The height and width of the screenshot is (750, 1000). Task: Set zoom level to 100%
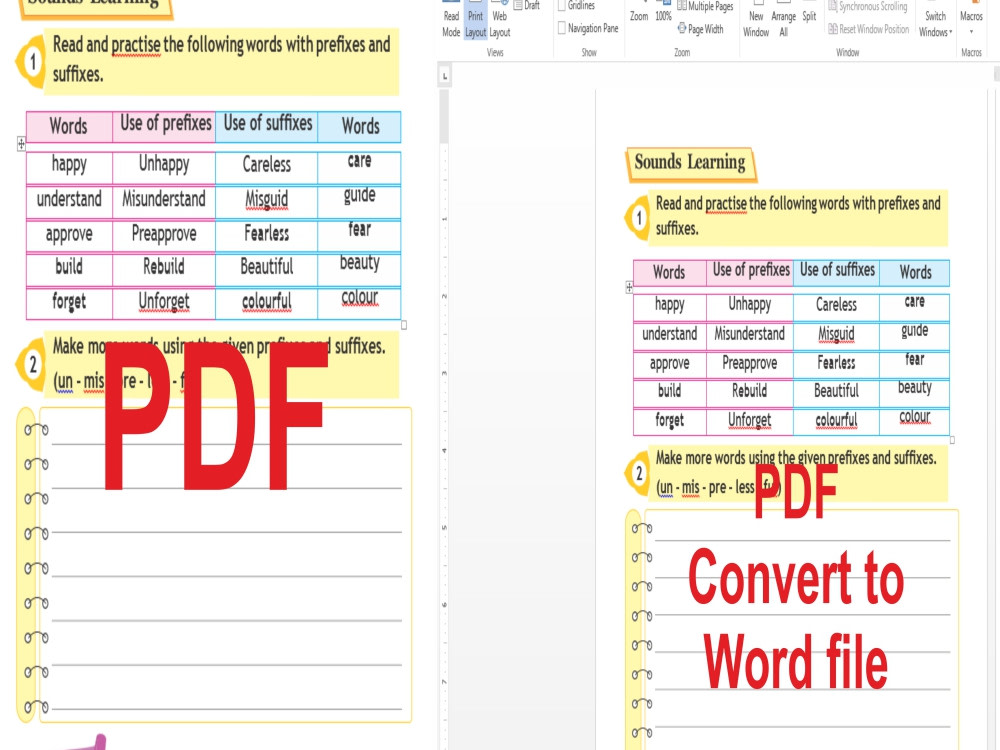click(663, 16)
